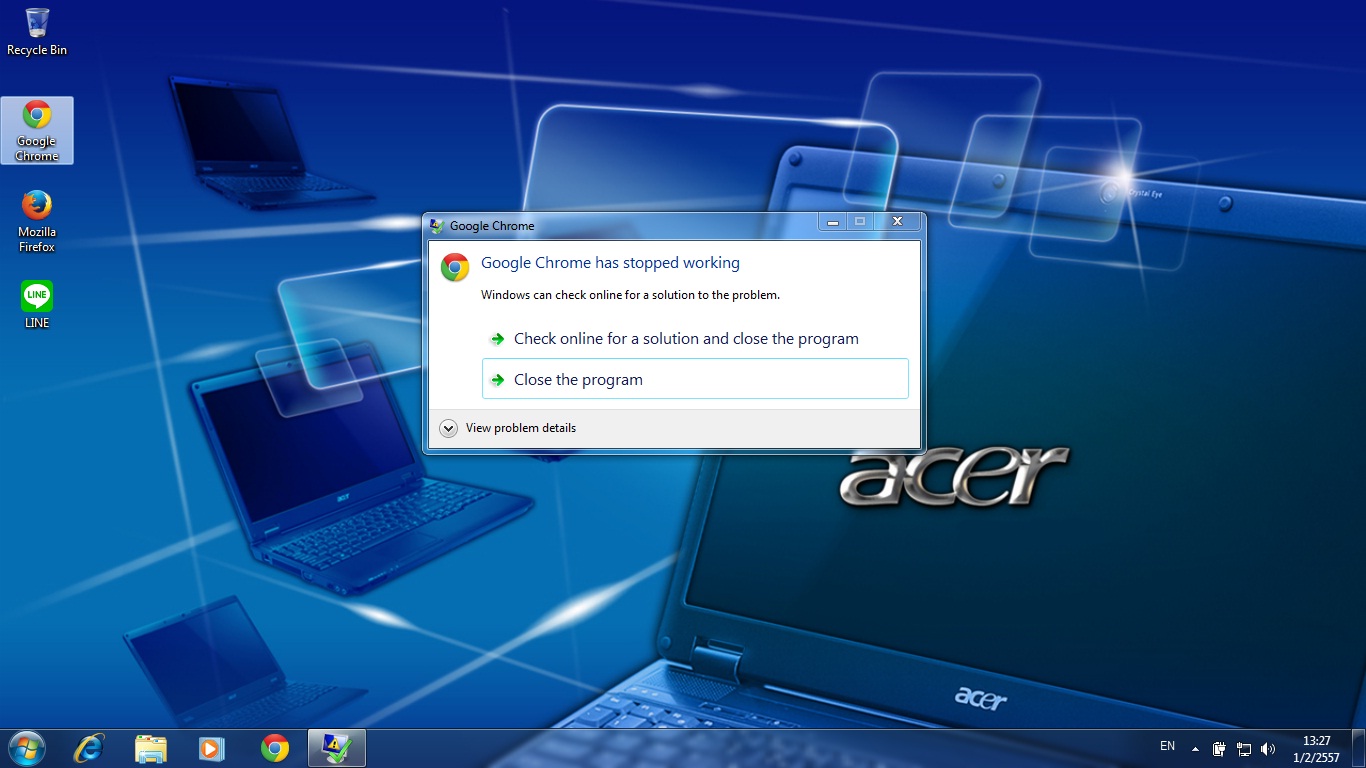Close the Google Chrome error dialog window
The height and width of the screenshot is (768, 1366).
[x=897, y=222]
